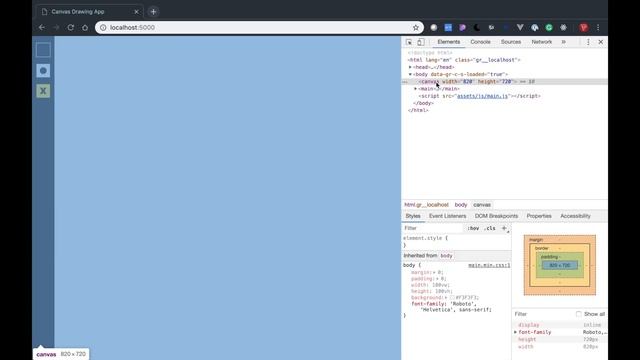This screenshot has height=360, width=640.
Task: Expand the computed font-family property
Action: (516, 332)
